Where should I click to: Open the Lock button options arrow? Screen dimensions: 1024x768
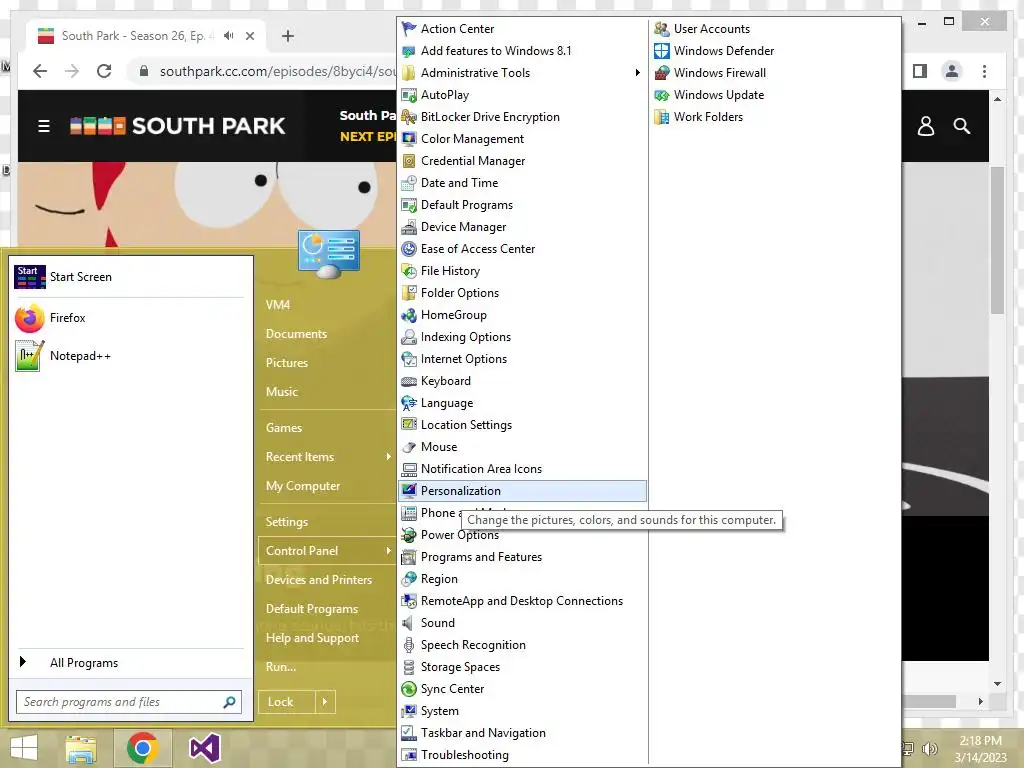coord(325,702)
